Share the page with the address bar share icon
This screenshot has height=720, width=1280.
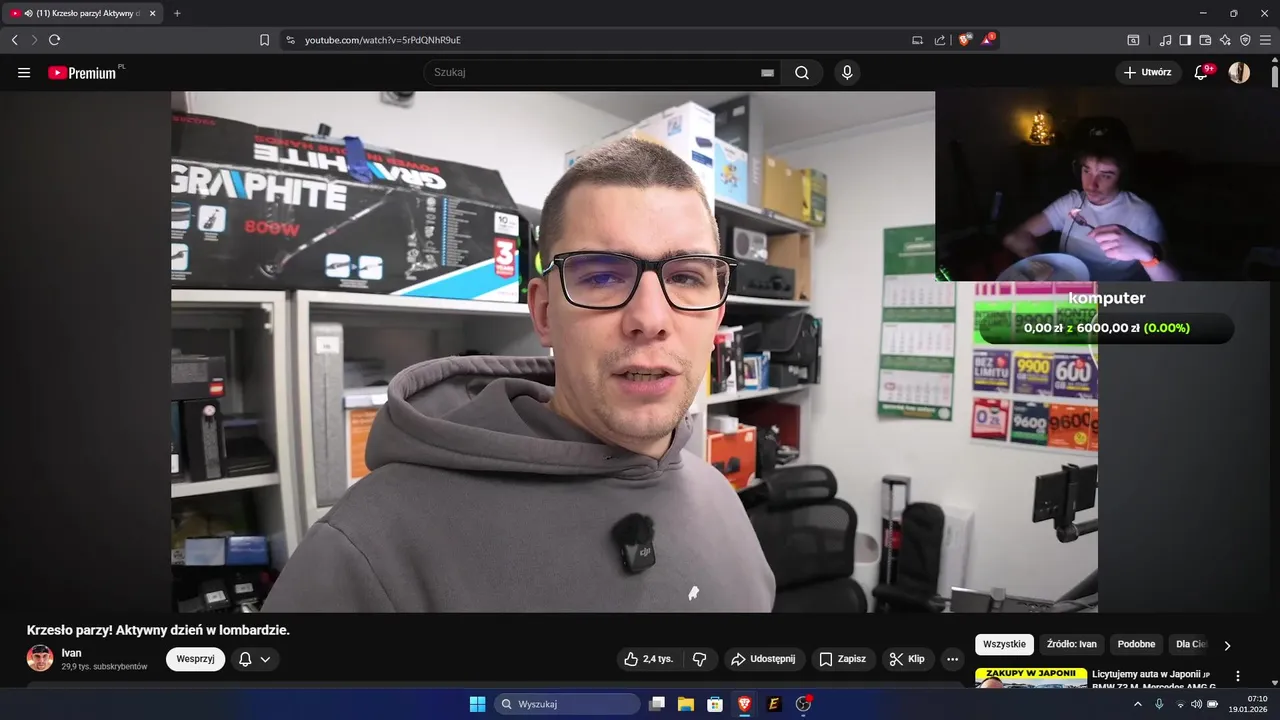pyautogui.click(x=940, y=40)
